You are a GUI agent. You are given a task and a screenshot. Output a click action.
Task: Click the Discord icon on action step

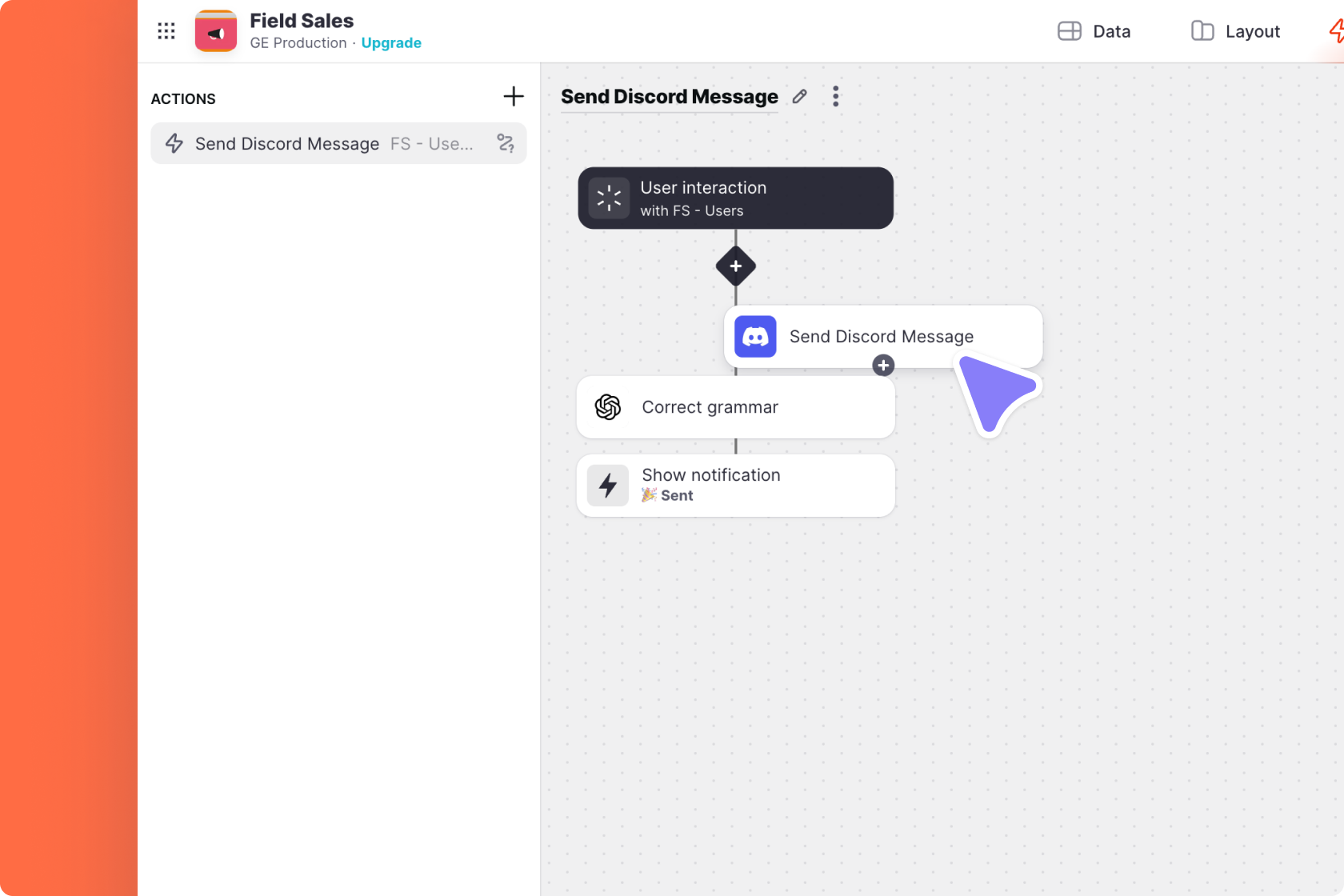click(755, 337)
